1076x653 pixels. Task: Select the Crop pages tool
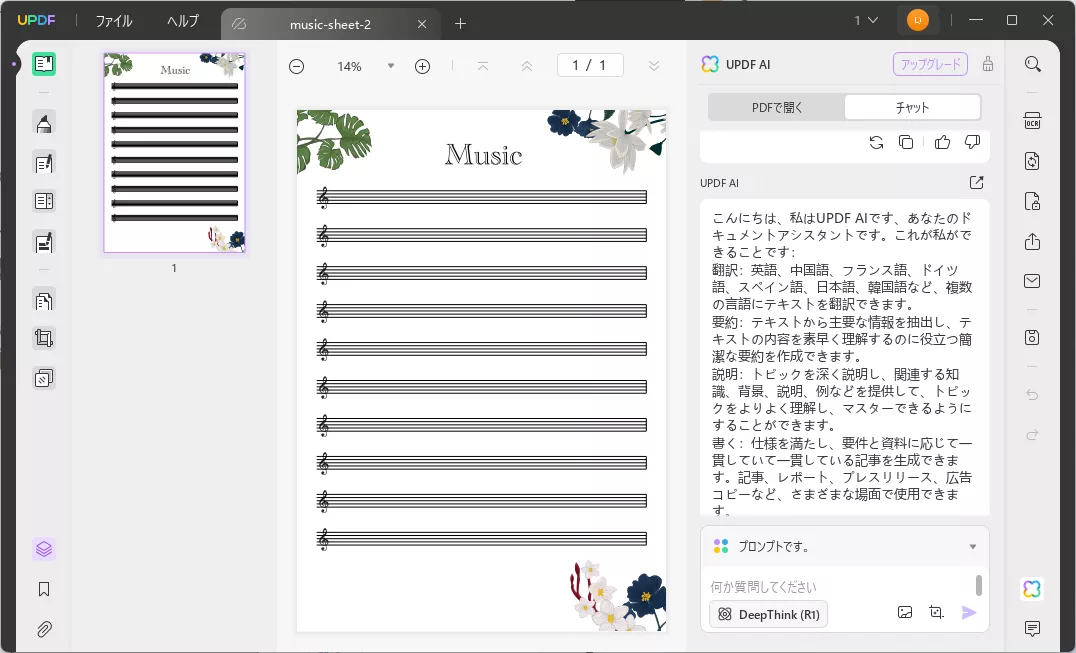pos(44,338)
